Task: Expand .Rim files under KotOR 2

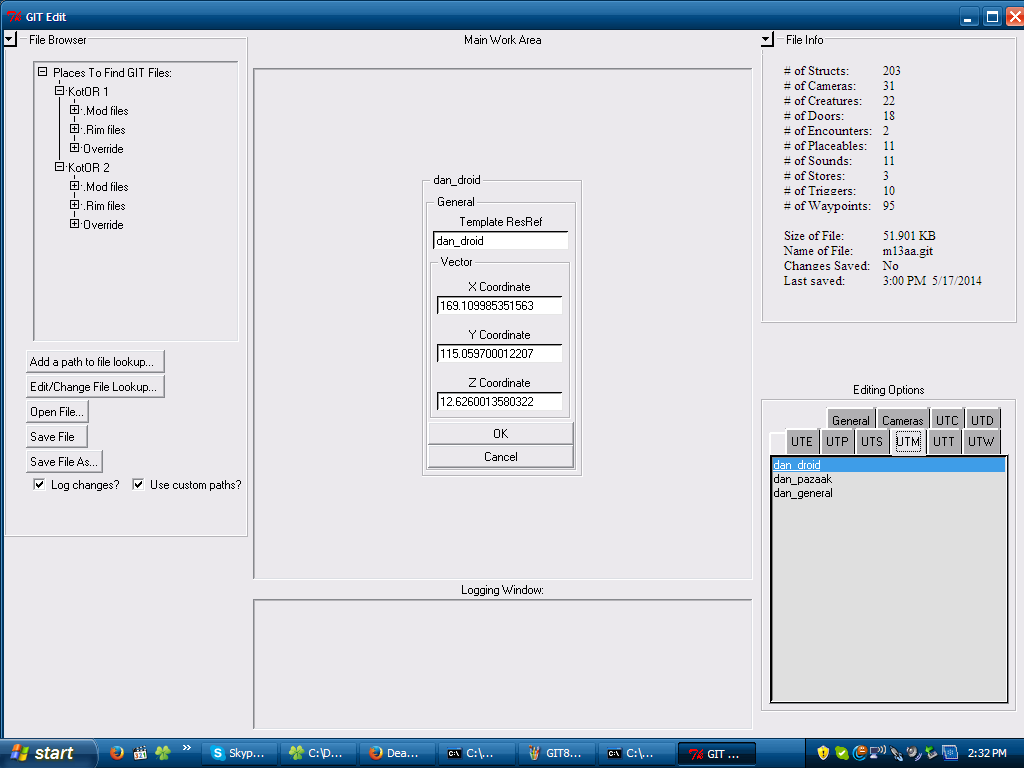Action: tap(74, 204)
